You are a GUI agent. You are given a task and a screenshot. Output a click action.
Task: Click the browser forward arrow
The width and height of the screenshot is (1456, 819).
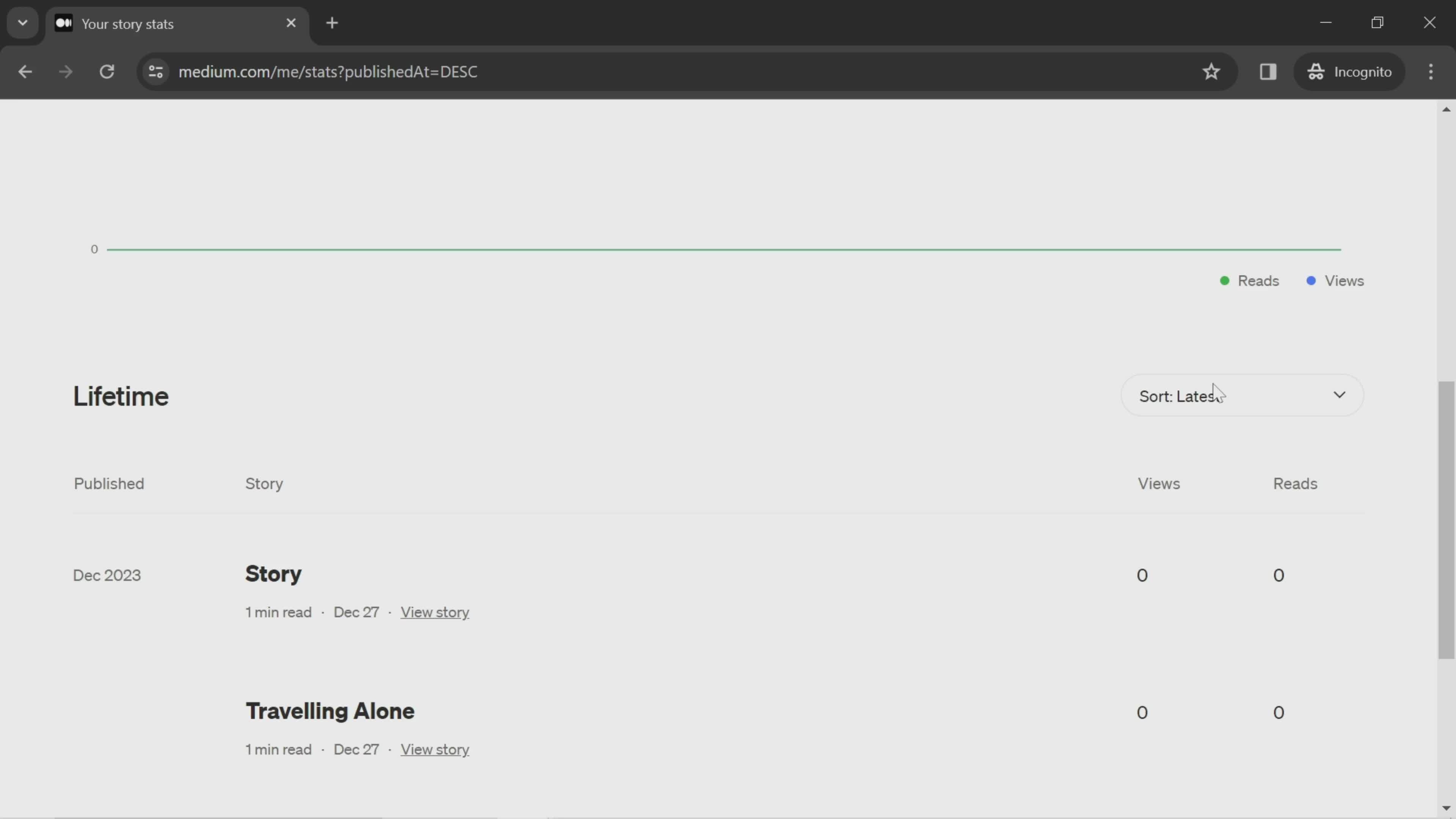66,72
